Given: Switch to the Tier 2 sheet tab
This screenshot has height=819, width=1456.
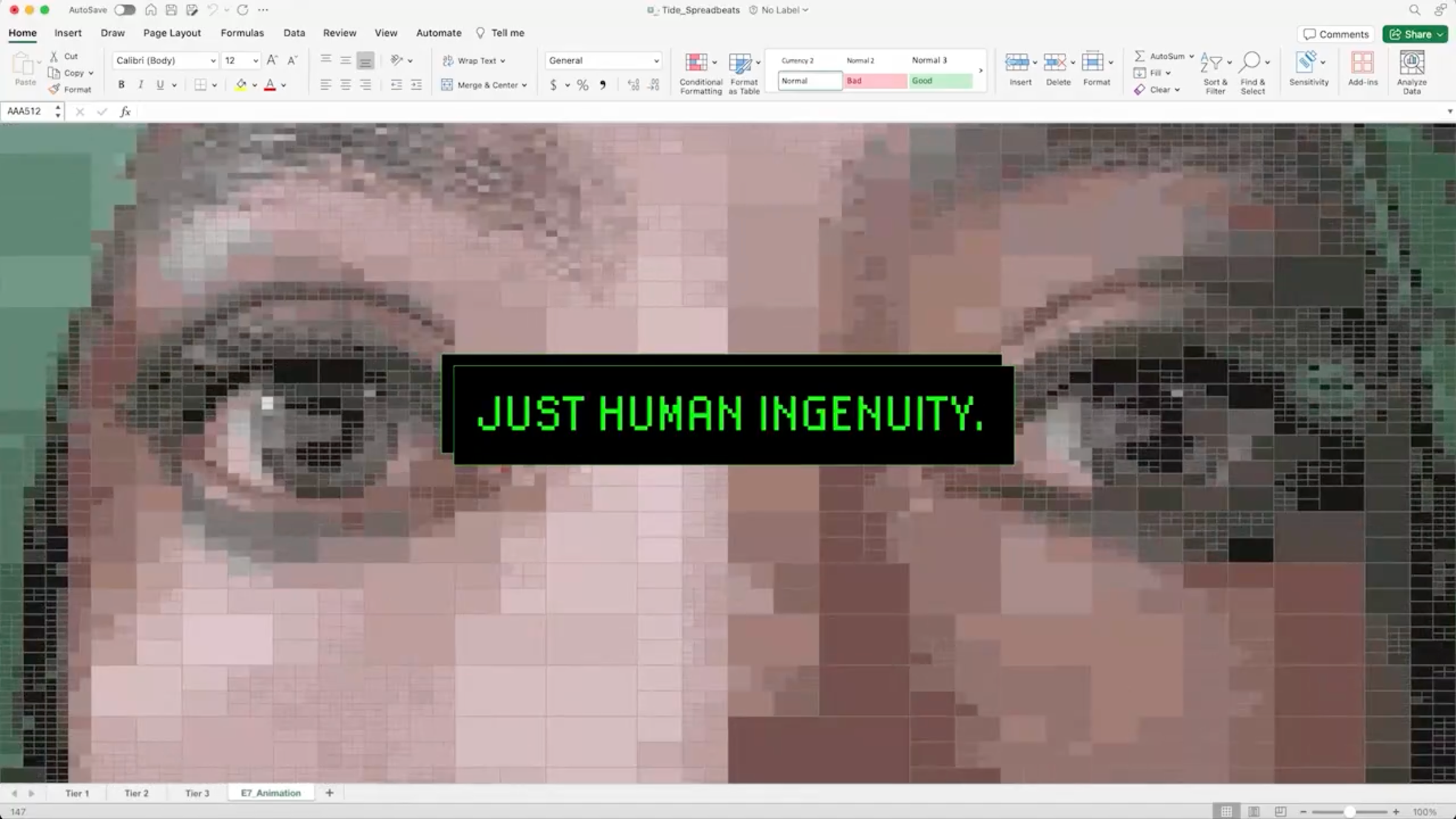Looking at the screenshot, I should (x=136, y=793).
